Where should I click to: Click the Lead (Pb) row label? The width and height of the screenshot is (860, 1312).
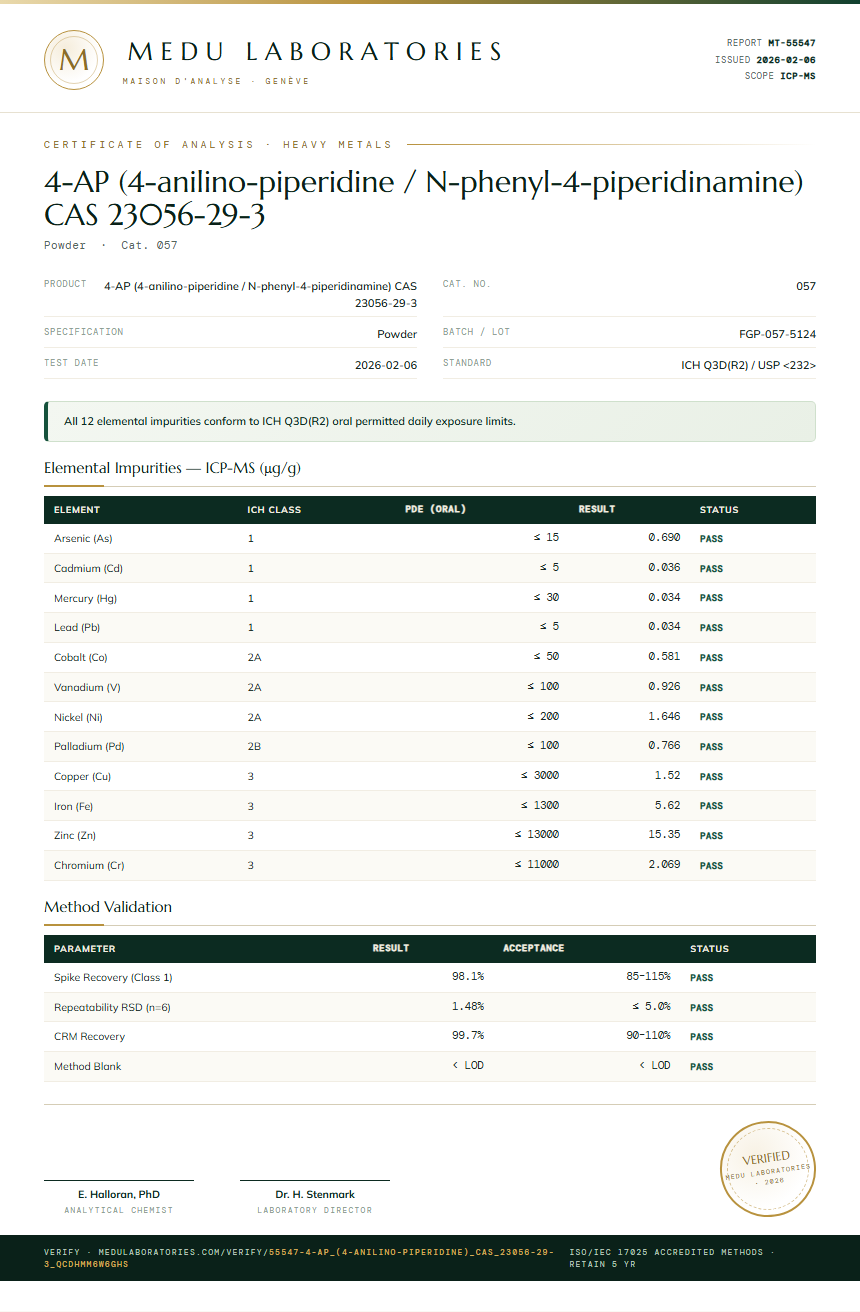tap(77, 628)
